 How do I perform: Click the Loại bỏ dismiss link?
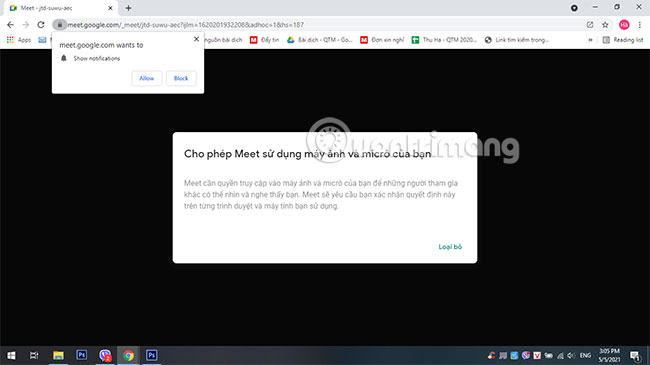tap(450, 247)
